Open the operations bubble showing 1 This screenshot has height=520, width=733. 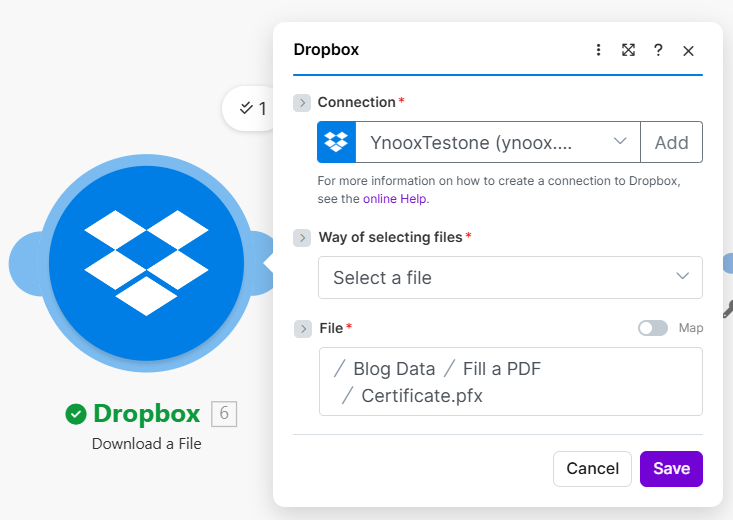252,109
